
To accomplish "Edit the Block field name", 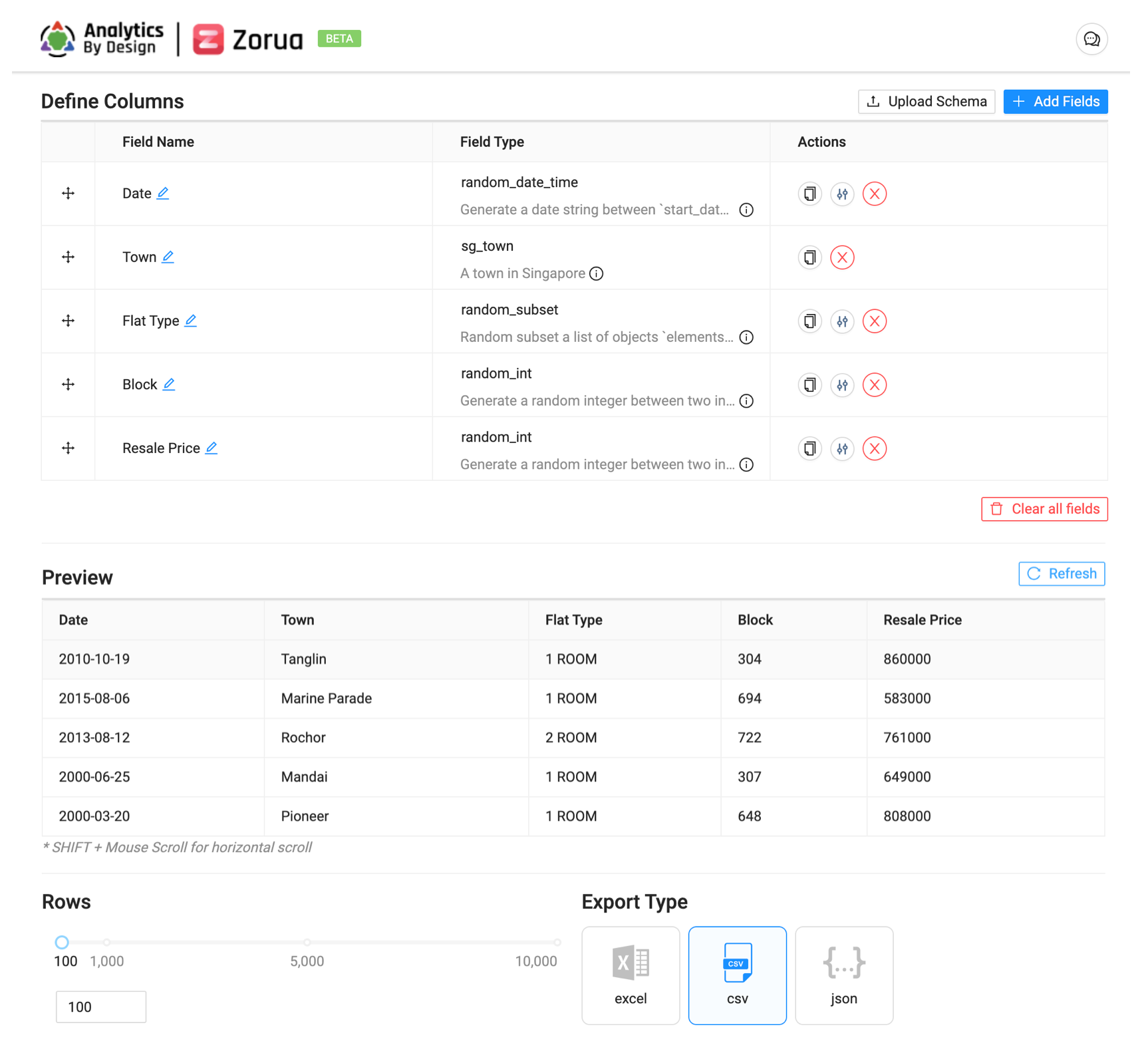I will [169, 384].
